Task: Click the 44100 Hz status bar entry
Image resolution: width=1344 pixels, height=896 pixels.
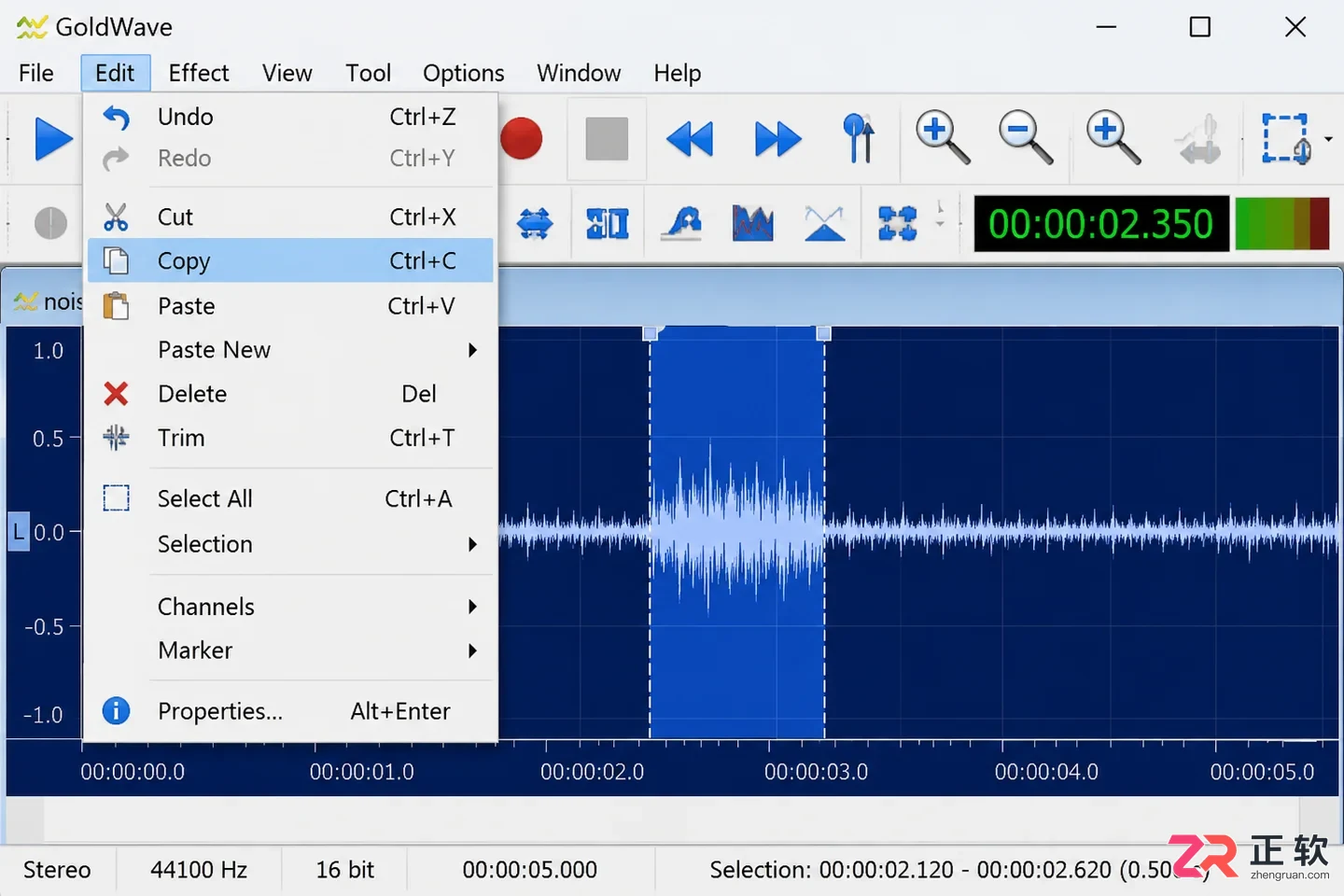Action: pyautogui.click(x=199, y=870)
